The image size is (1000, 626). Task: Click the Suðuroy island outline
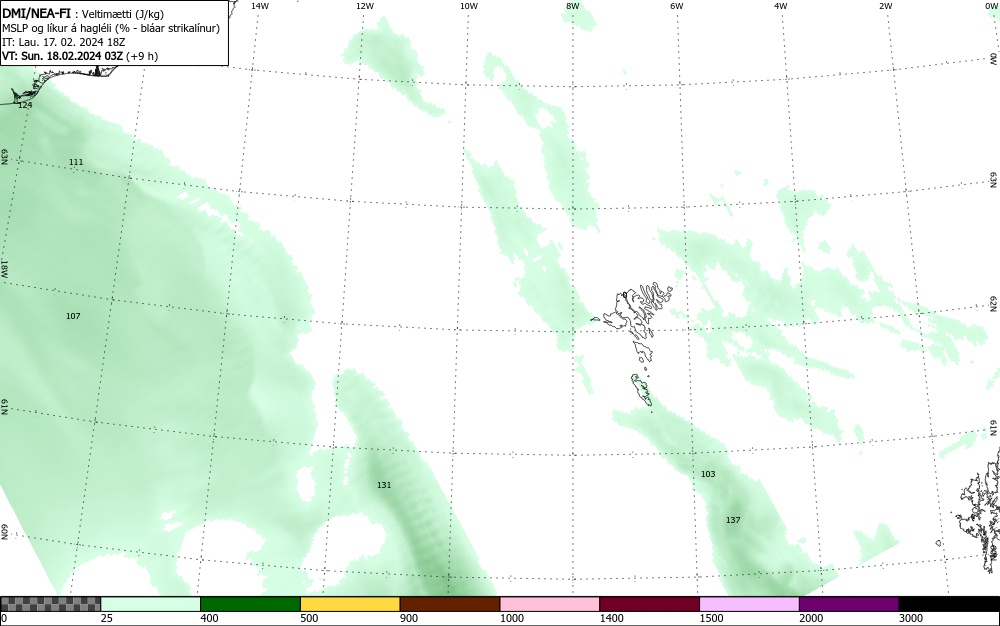tap(642, 389)
